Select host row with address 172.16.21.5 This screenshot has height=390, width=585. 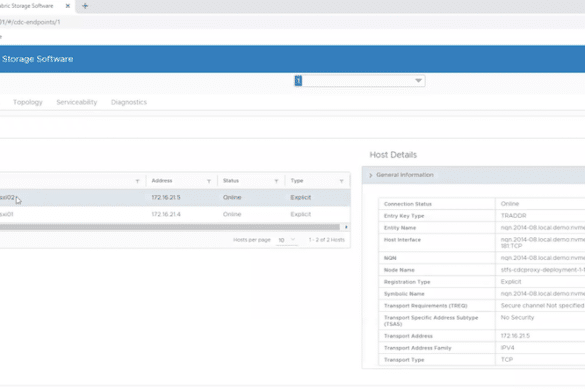pyautogui.click(x=175, y=197)
